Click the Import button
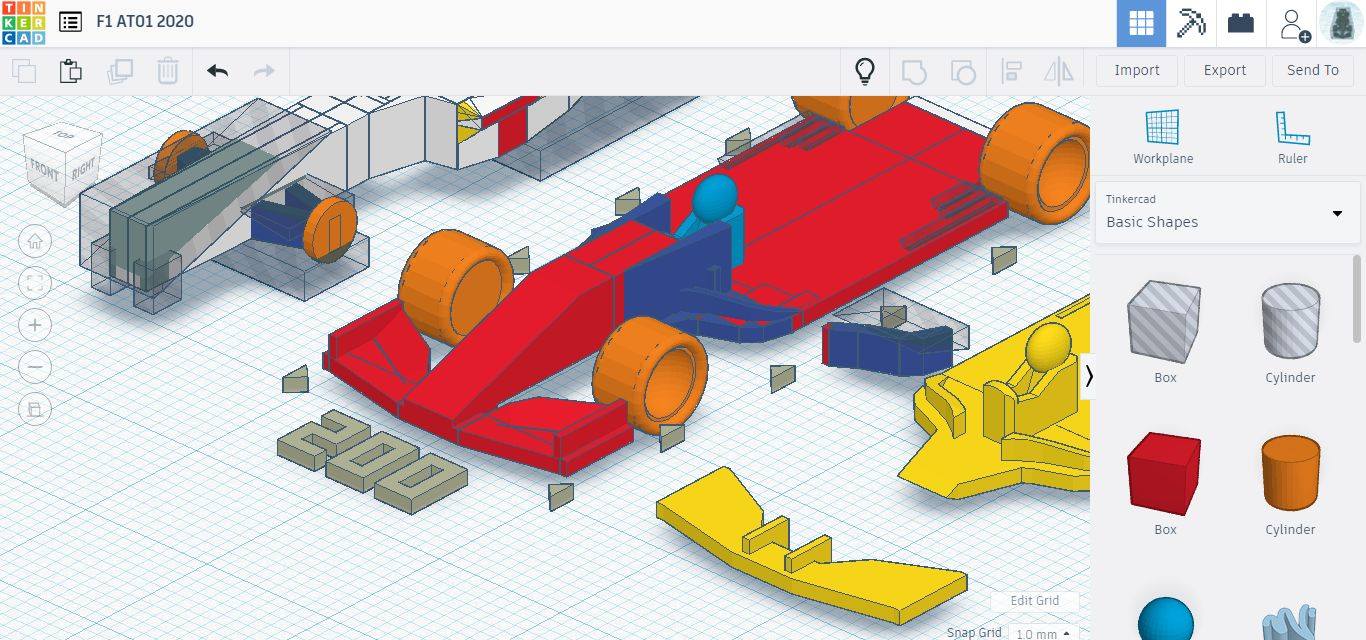The height and width of the screenshot is (640, 1366). 1137,70
